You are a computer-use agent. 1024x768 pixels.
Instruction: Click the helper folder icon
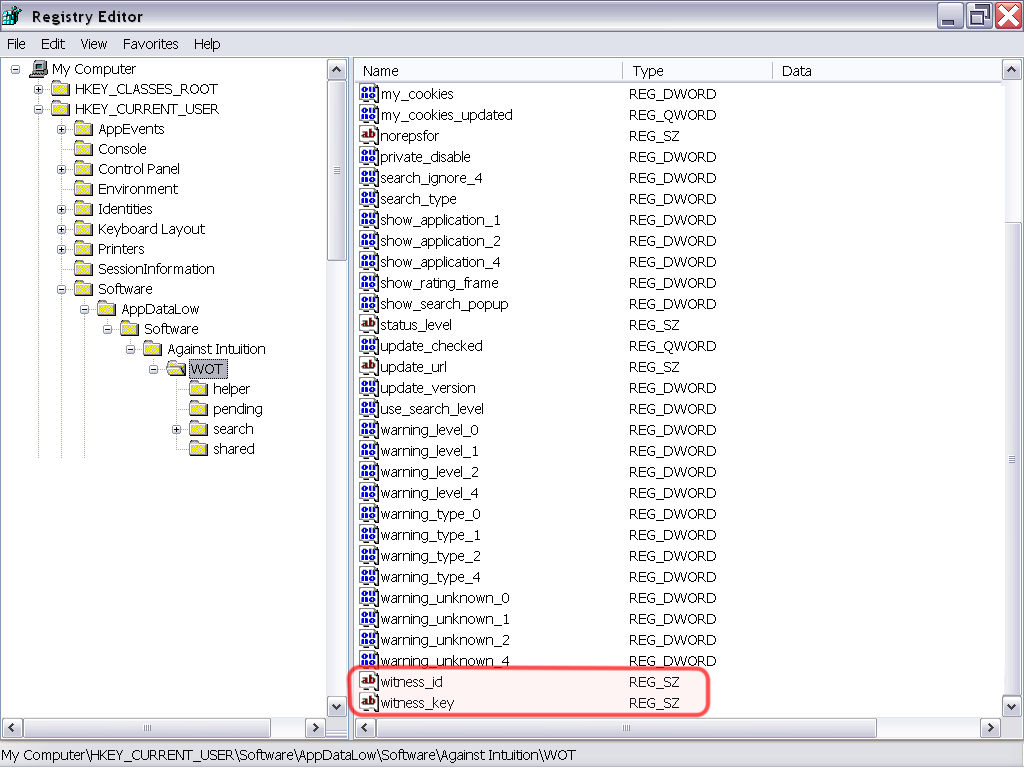199,389
